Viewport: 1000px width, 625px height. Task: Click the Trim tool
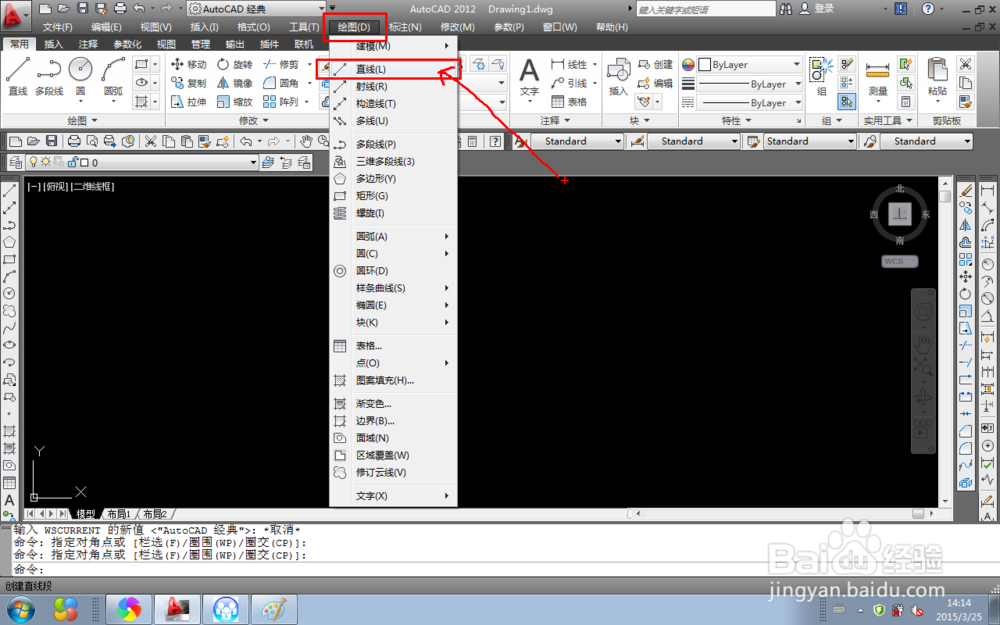pyautogui.click(x=281, y=64)
